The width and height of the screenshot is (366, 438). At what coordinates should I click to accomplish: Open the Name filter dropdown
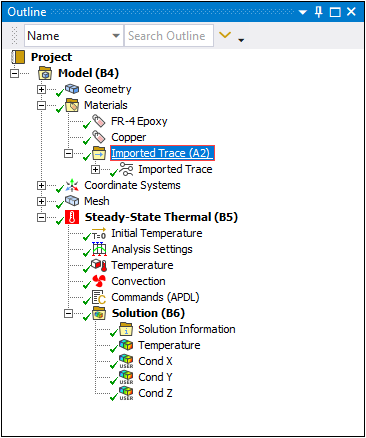pyautogui.click(x=116, y=36)
